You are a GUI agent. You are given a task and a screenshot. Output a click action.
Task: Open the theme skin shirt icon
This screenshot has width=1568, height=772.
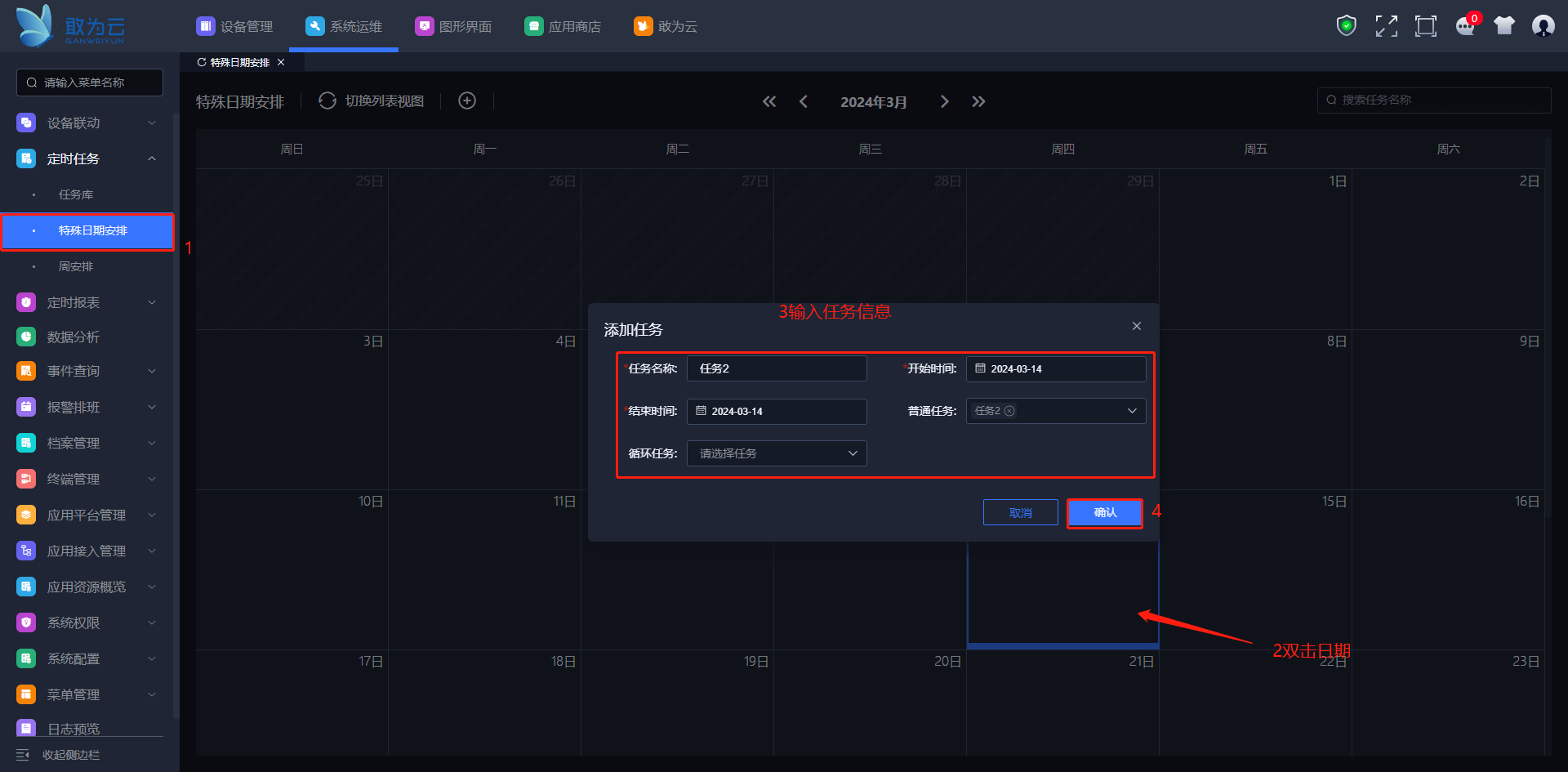[x=1503, y=26]
